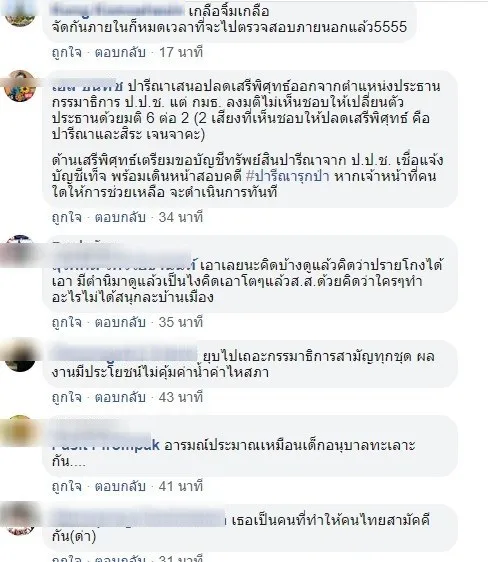This screenshot has height=562, width=488.
Task: Open avatar of the เด็กอนุบาลทะเลาะกัน commenter
Action: [x=20, y=431]
